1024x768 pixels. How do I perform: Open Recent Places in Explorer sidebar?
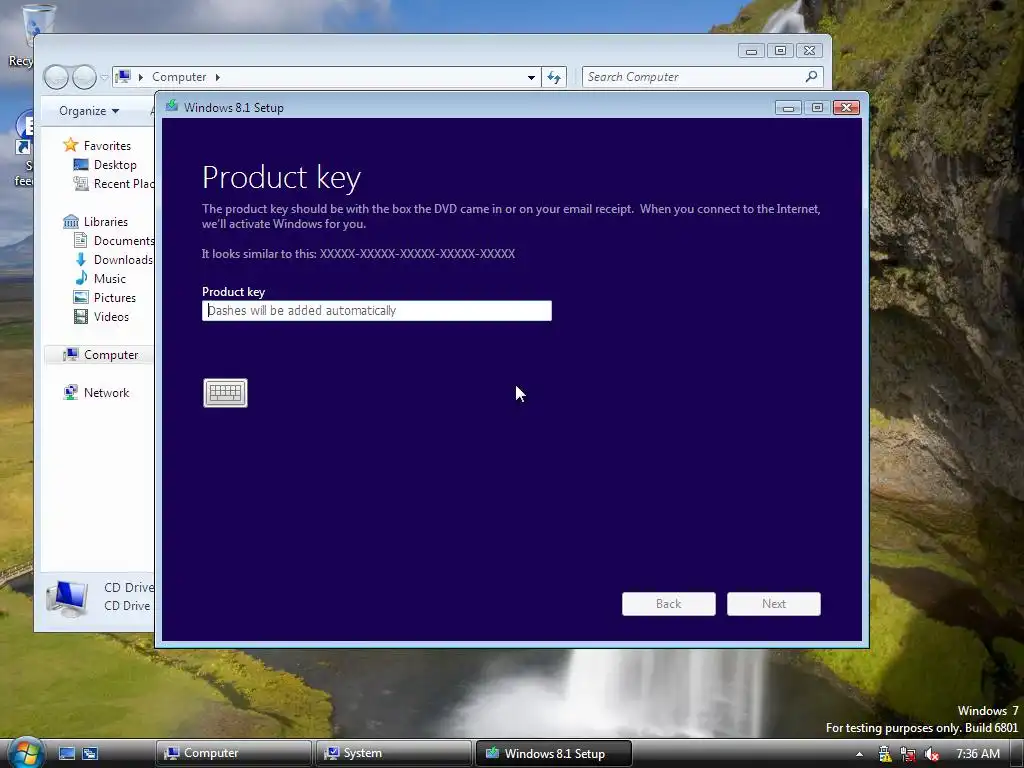pos(123,184)
